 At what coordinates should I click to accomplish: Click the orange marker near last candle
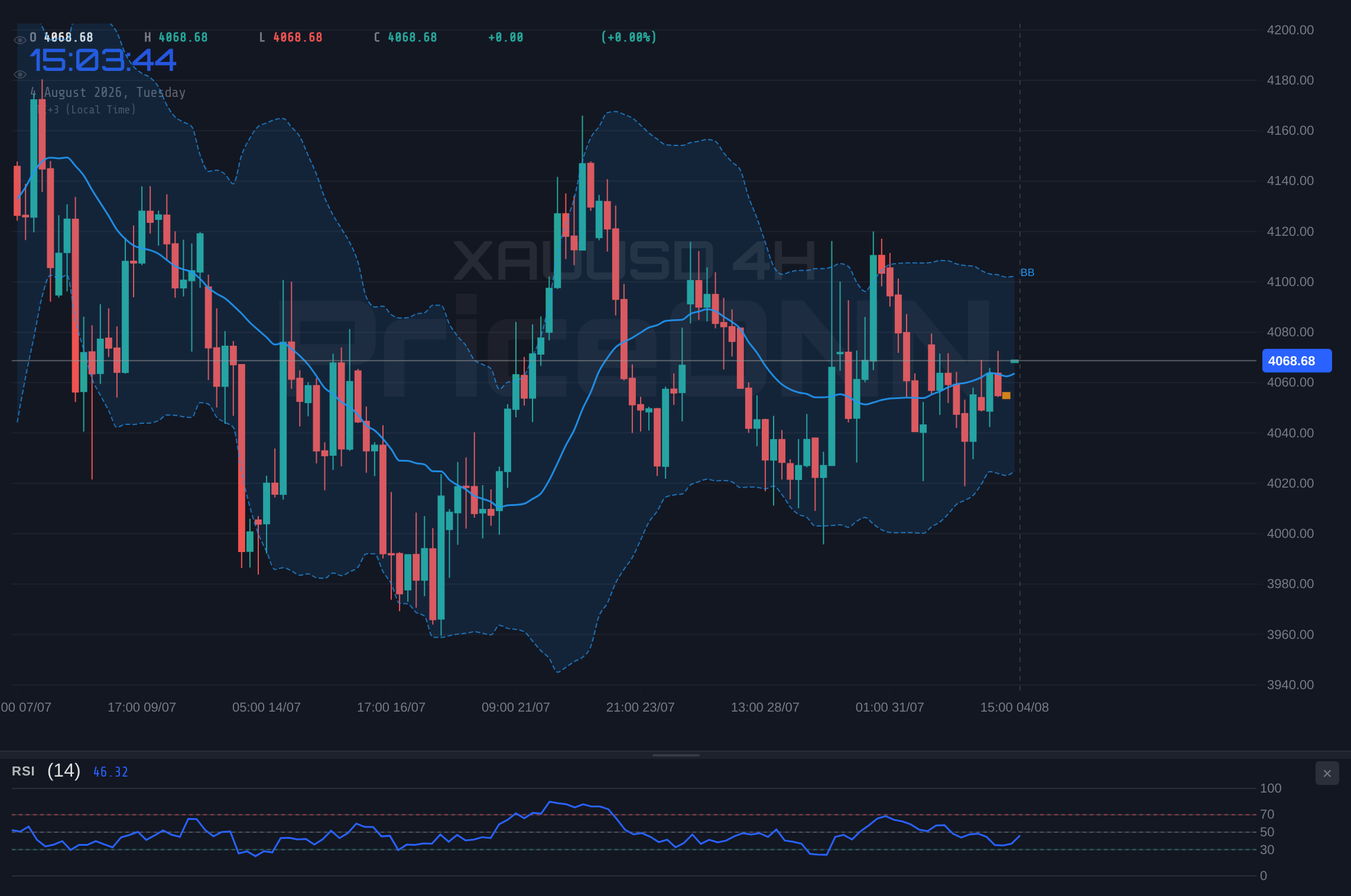[x=1006, y=395]
